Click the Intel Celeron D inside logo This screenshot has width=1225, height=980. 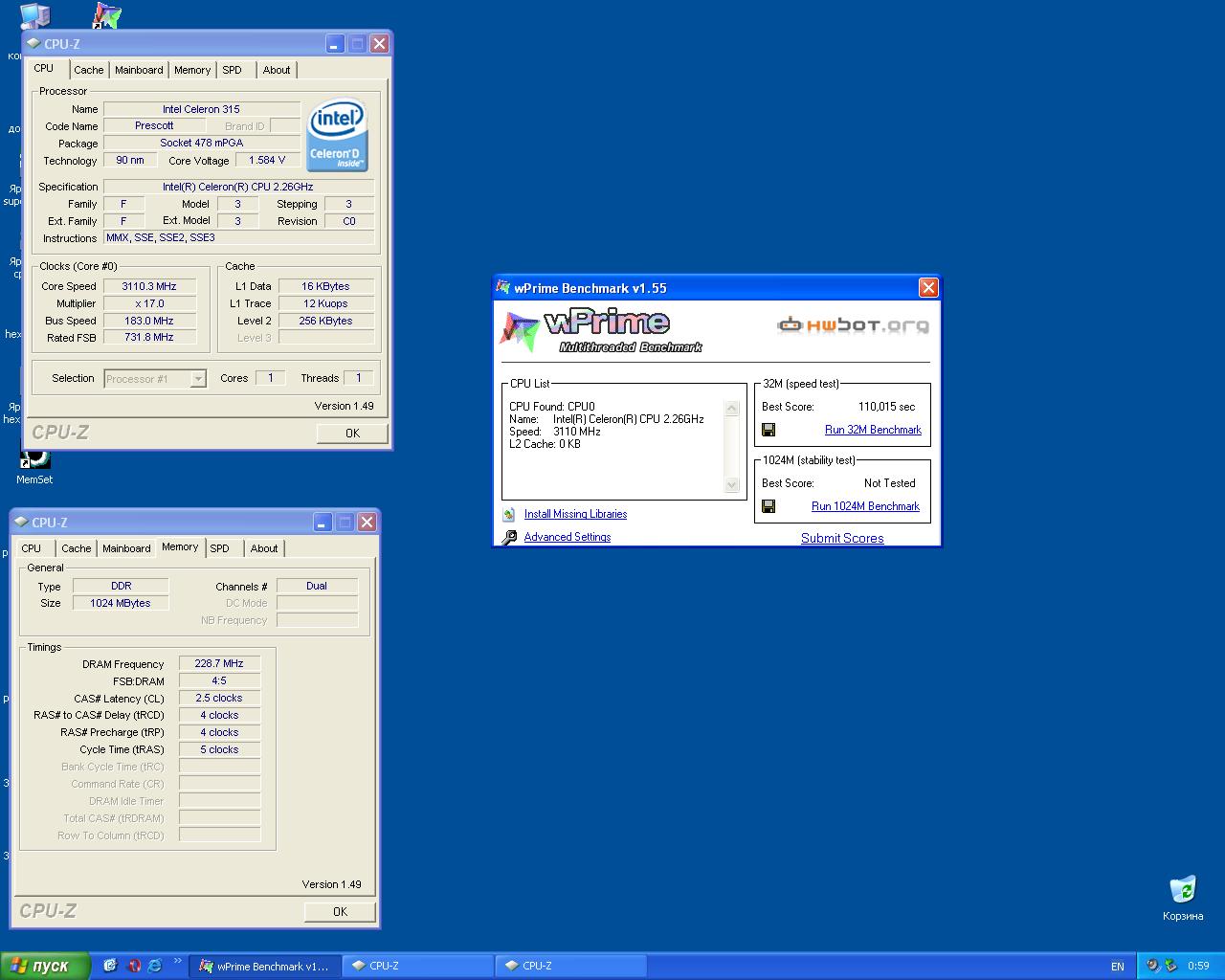pyautogui.click(x=337, y=137)
